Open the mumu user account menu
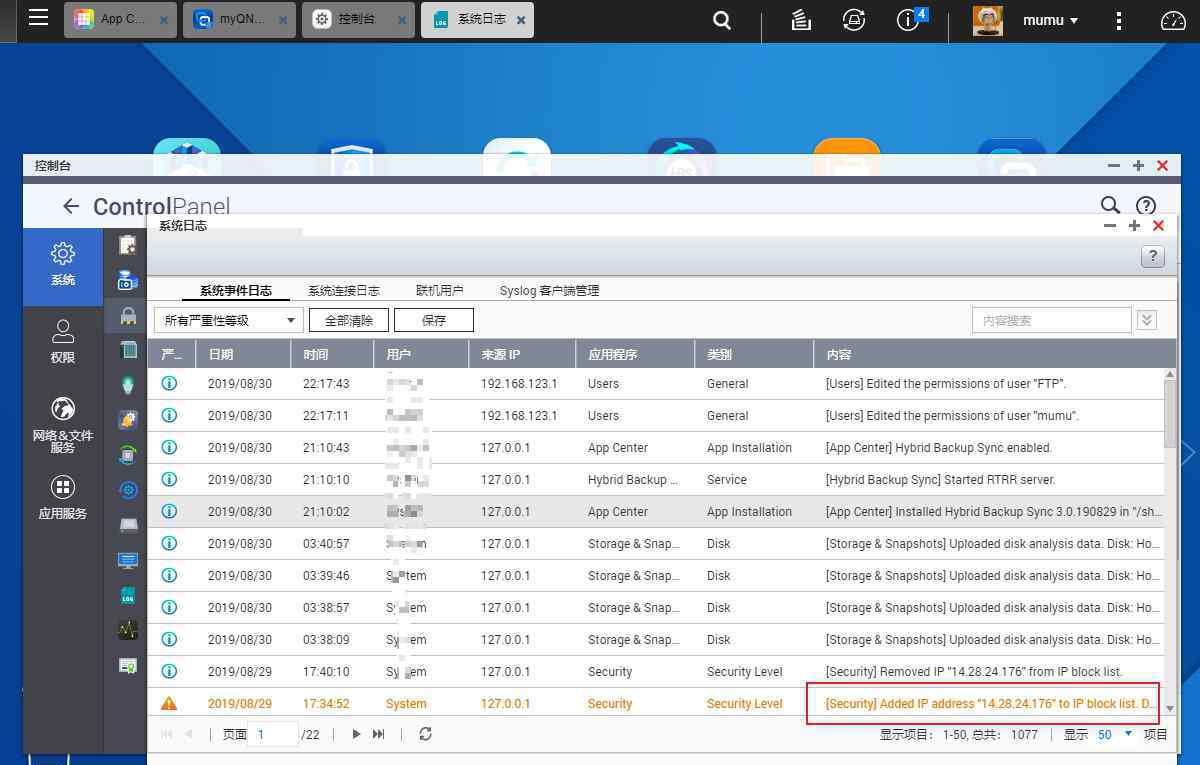The height and width of the screenshot is (765, 1200). point(1050,20)
